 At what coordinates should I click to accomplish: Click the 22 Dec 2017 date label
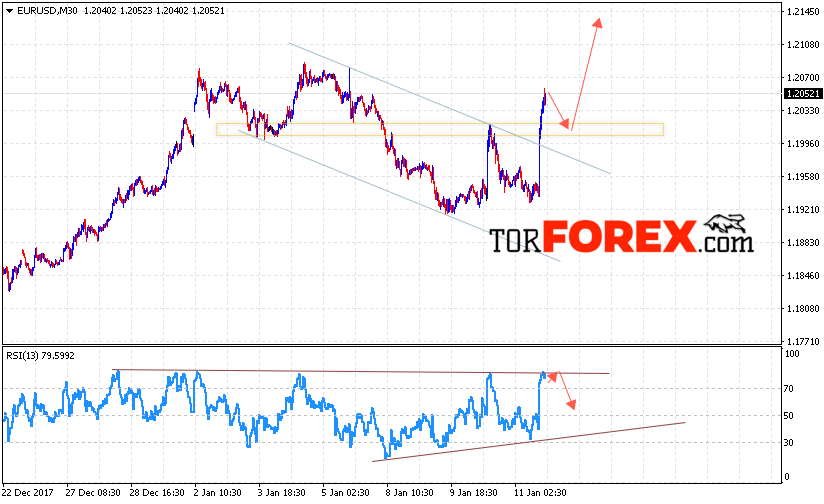(x=28, y=493)
